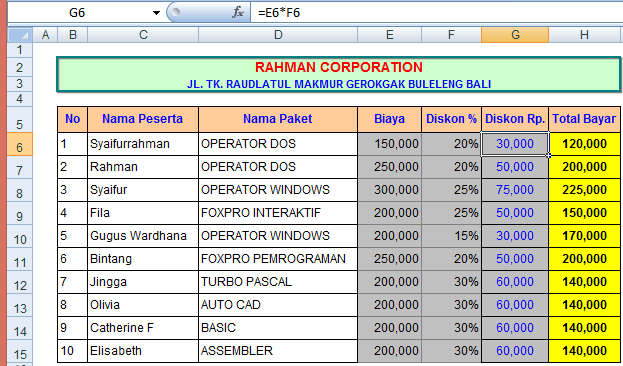623x366 pixels.
Task: Click the Insert Function fx icon
Action: click(238, 12)
